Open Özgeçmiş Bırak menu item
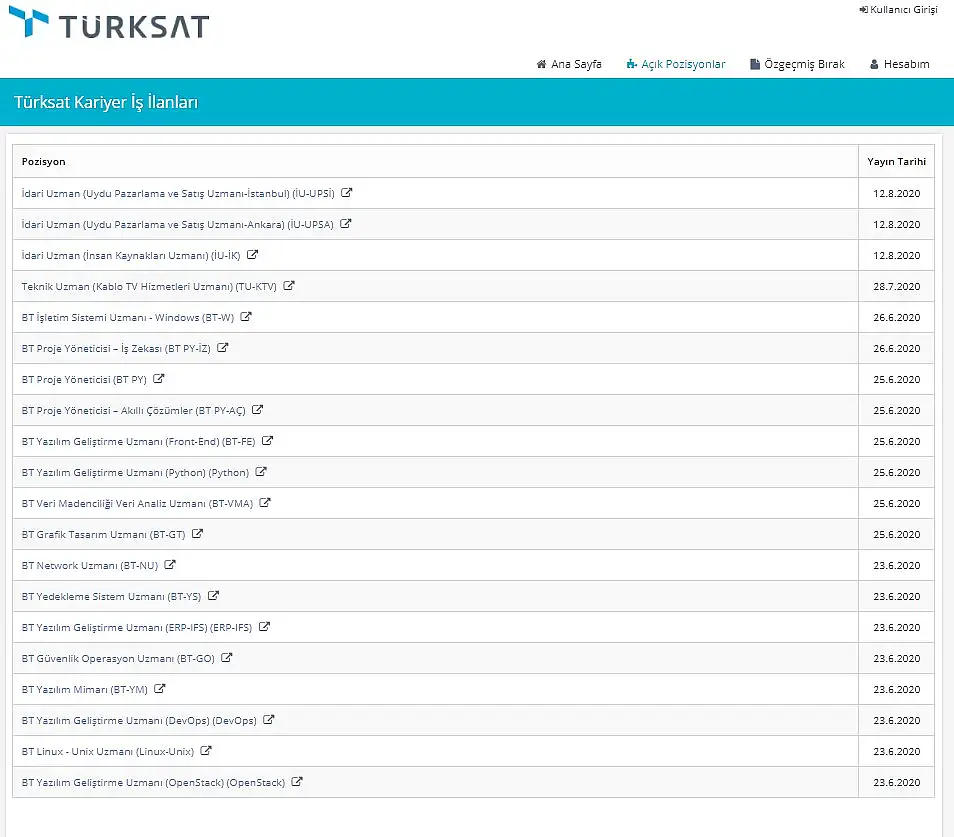This screenshot has height=837, width=954. point(797,64)
